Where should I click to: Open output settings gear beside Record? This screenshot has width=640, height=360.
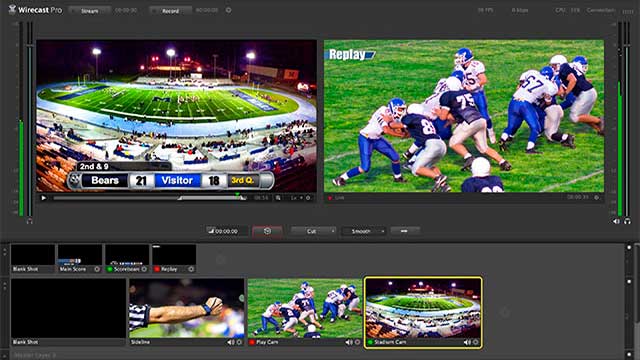coord(229,10)
